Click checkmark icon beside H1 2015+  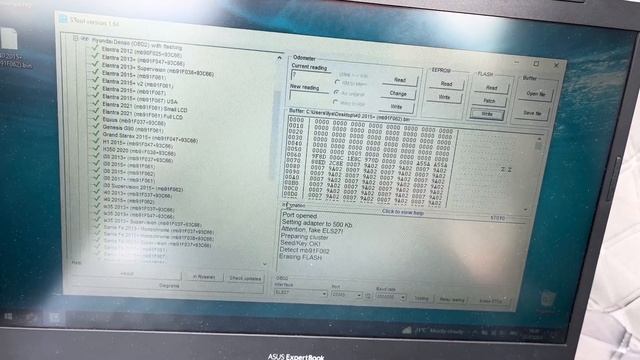(x=96, y=141)
